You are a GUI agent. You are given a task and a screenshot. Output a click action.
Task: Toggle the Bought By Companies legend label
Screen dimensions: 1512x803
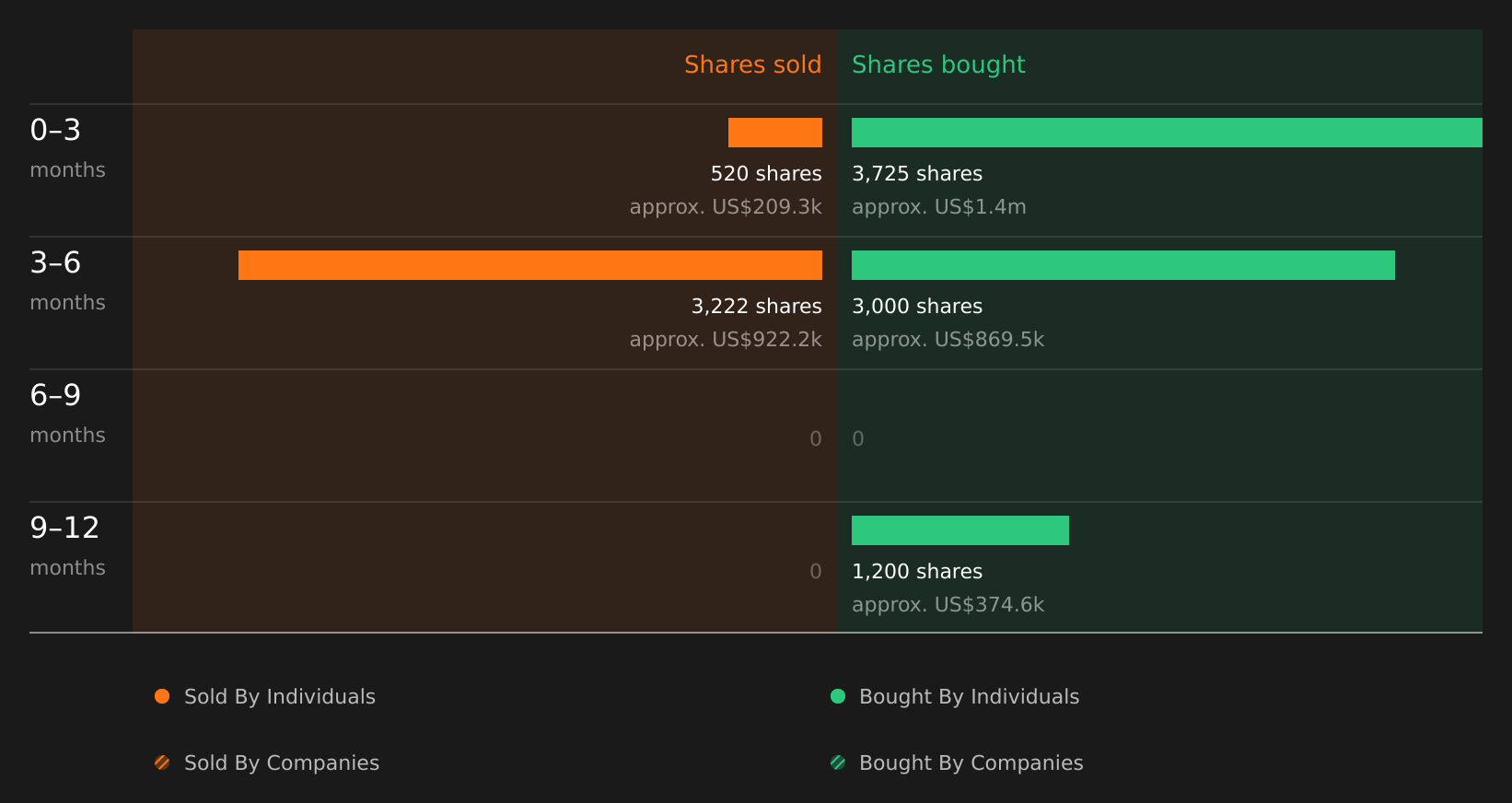(x=971, y=763)
